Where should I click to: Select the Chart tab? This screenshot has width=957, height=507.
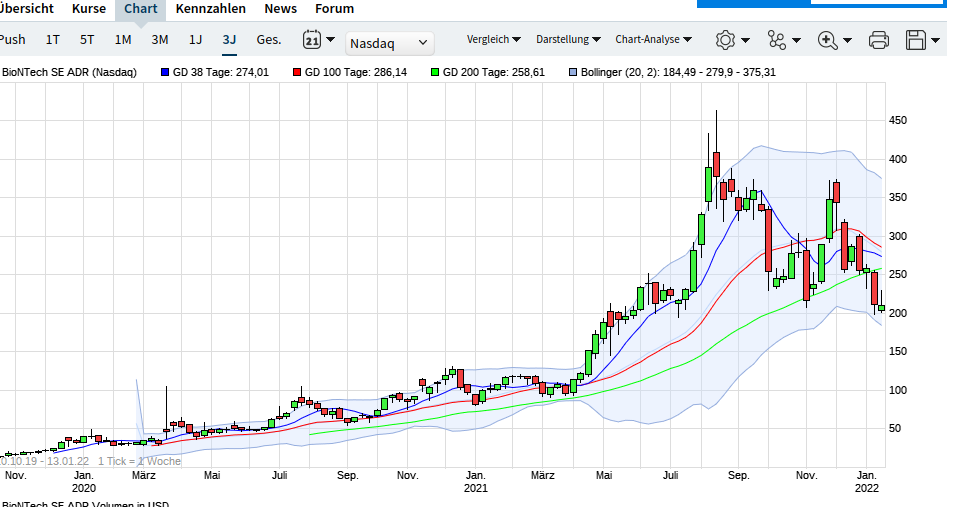(140, 9)
